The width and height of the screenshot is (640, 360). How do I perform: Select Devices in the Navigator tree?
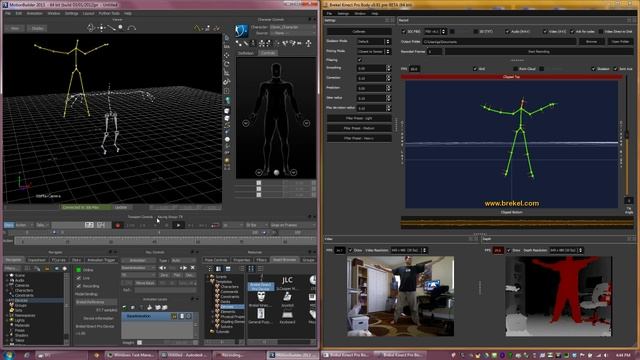[21, 300]
